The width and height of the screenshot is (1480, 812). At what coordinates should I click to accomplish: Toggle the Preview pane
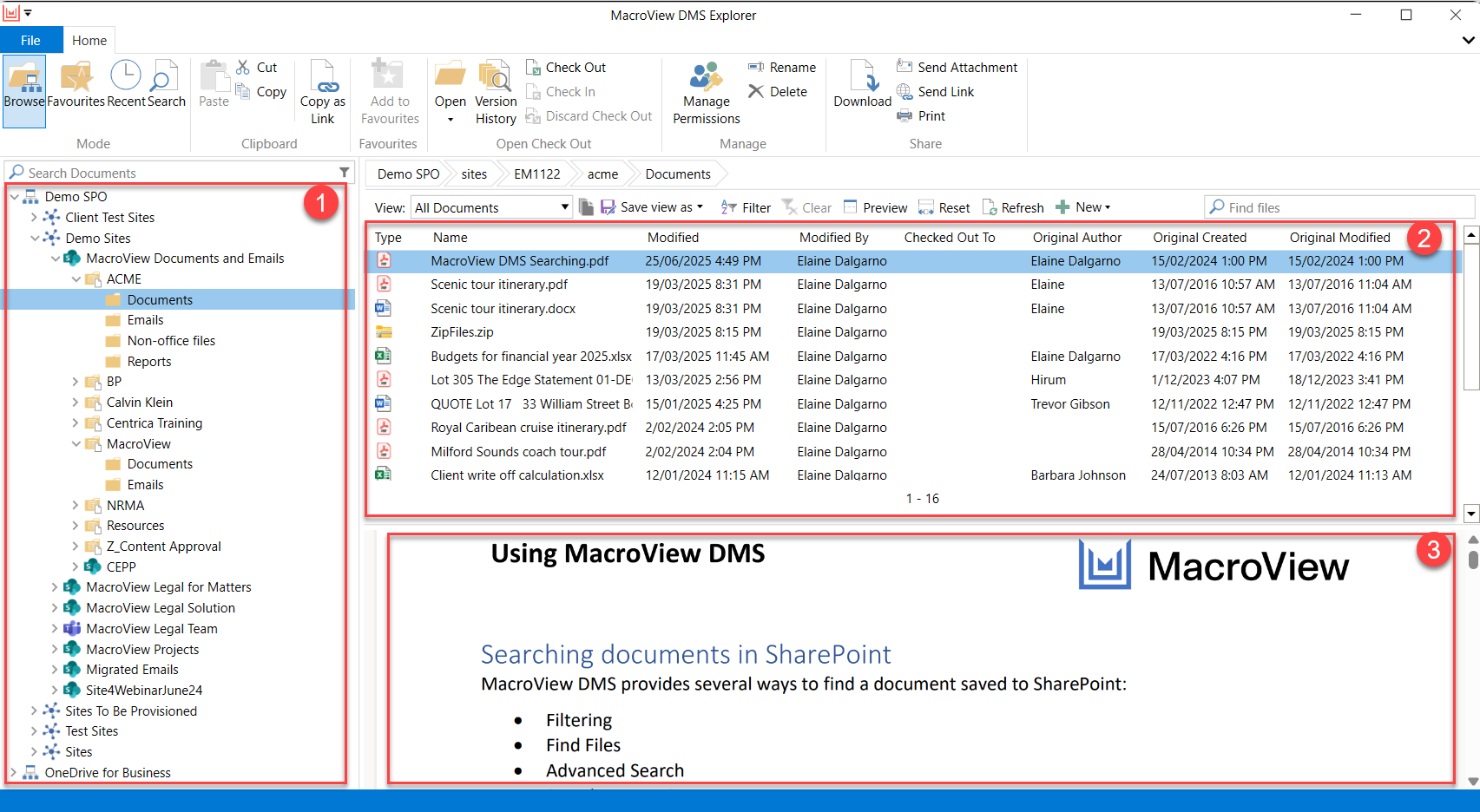[875, 207]
